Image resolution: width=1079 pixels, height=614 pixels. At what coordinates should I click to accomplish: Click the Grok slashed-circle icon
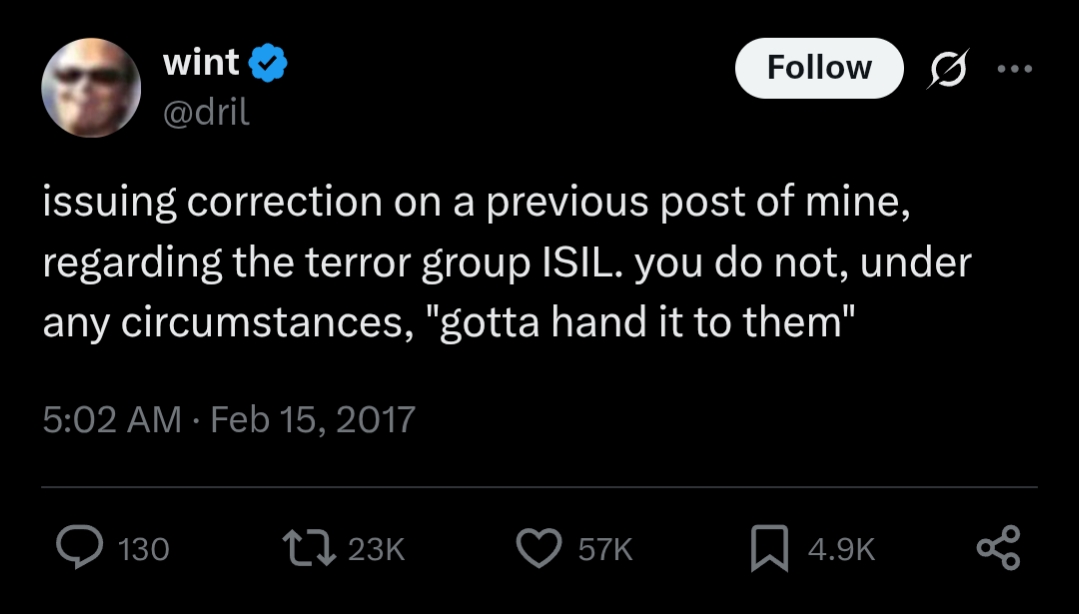pos(947,69)
